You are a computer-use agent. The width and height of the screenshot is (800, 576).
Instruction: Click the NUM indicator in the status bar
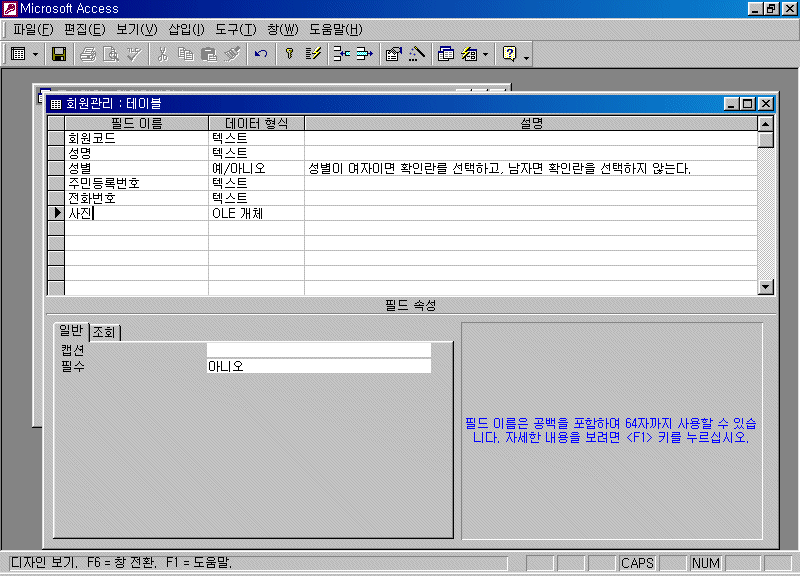[706, 563]
